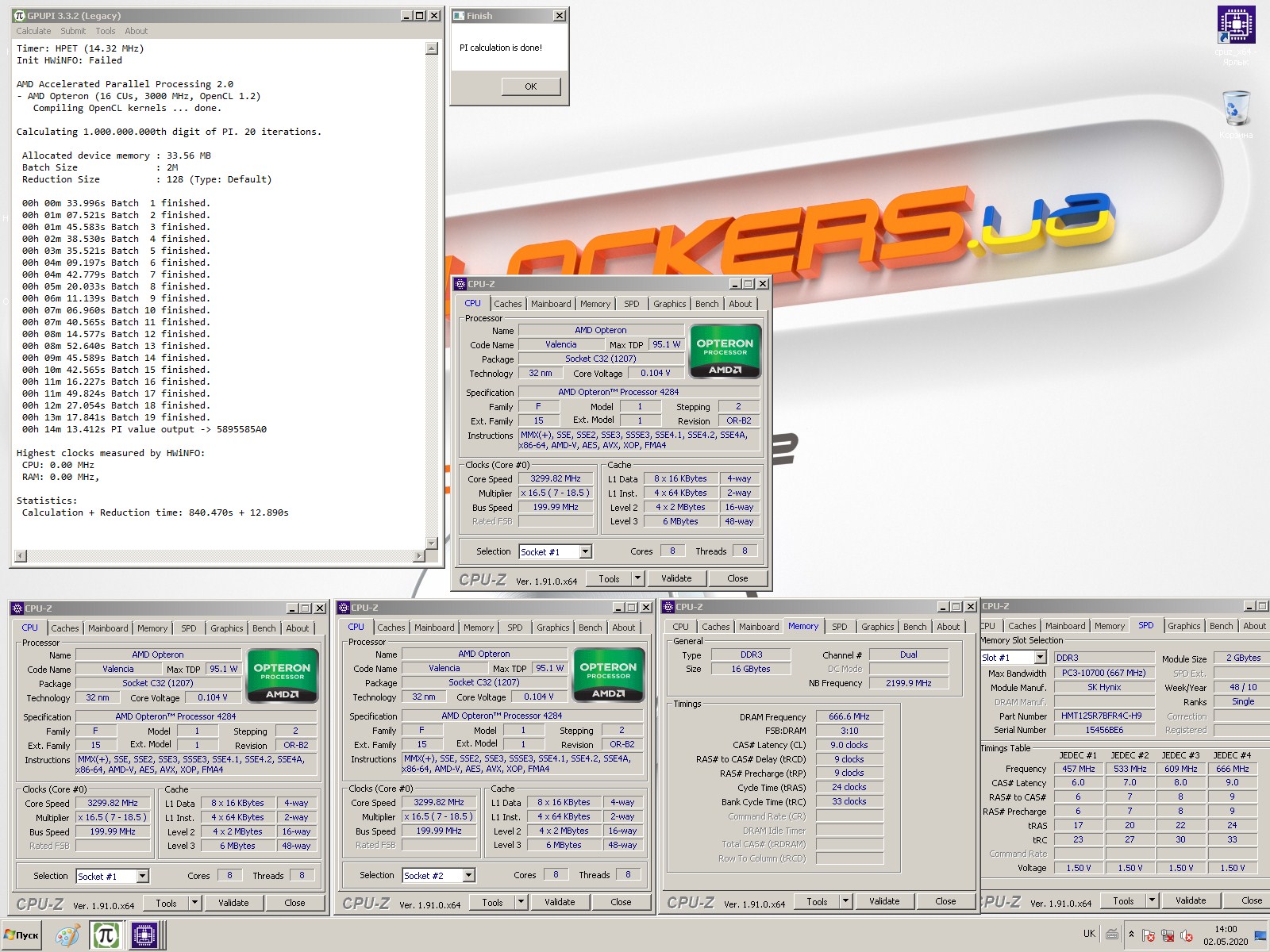
Task: Click GPUPI horizontal scrollbar right arrow
Action: click(419, 556)
